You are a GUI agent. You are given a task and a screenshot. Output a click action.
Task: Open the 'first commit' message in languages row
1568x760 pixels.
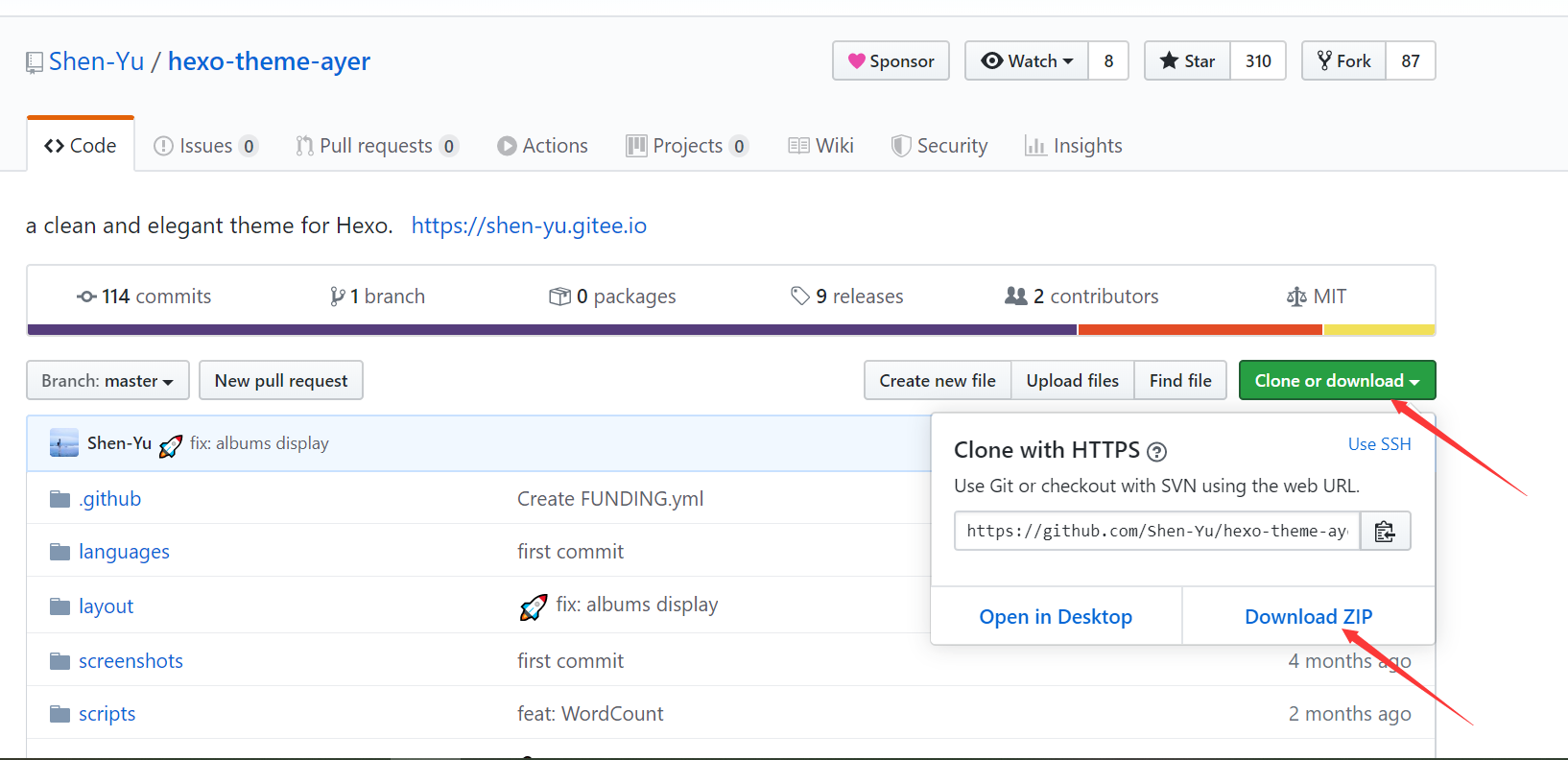[x=570, y=552]
